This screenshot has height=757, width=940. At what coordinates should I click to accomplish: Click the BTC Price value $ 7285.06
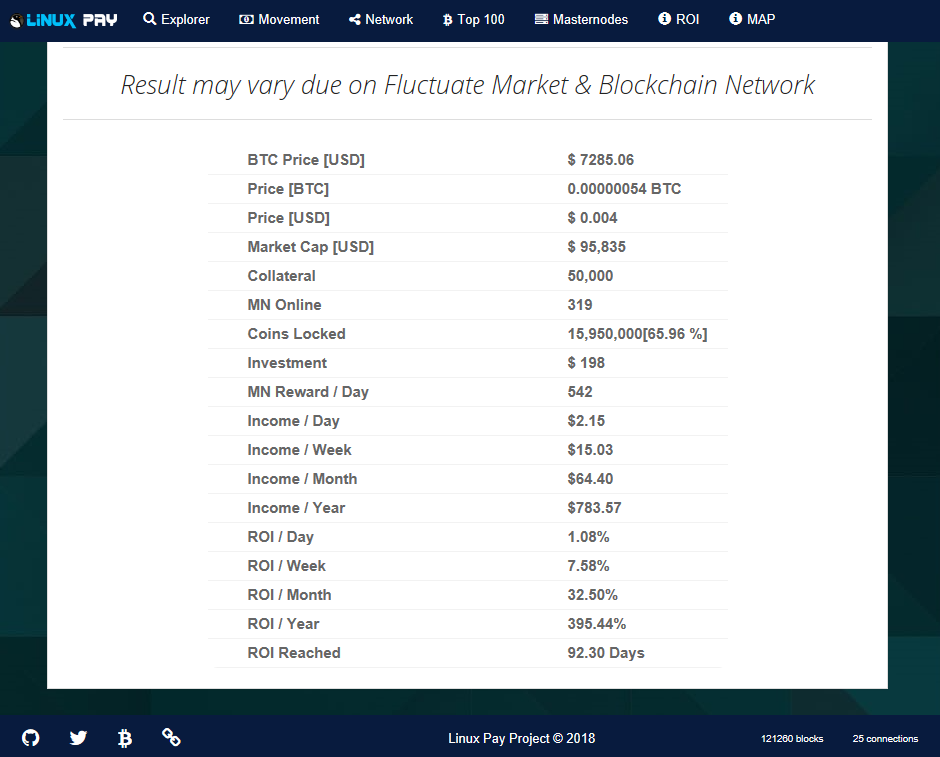pos(600,160)
